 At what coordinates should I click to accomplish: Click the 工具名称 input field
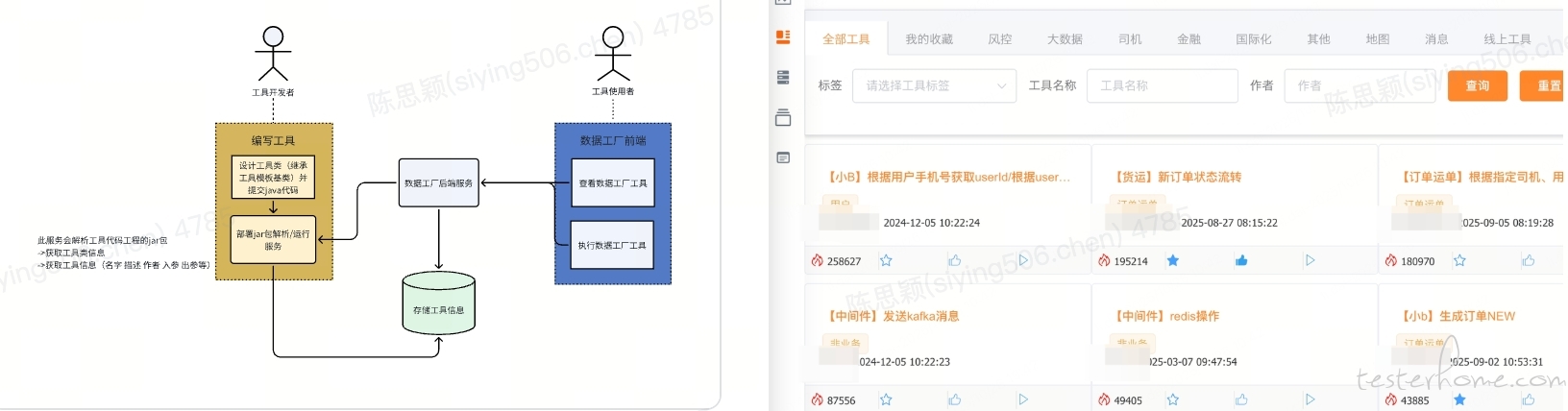pos(1162,85)
